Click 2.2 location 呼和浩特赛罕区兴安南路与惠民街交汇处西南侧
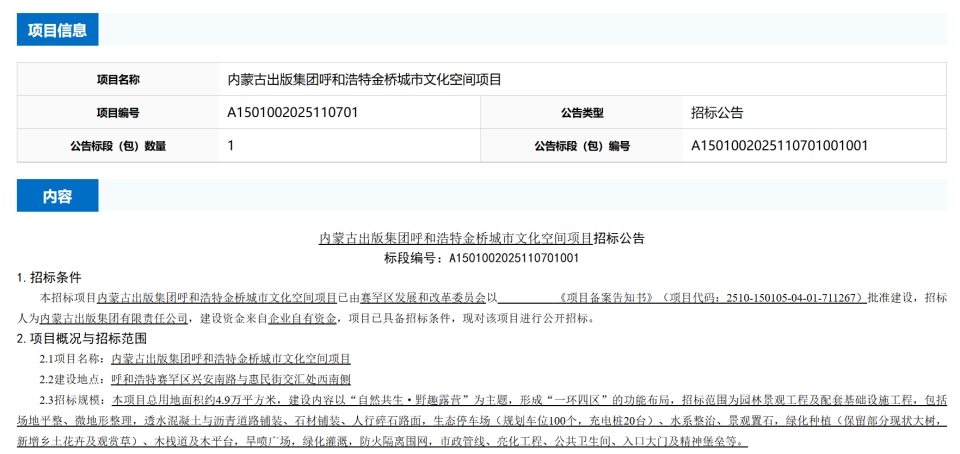960x454 pixels. tap(231, 379)
